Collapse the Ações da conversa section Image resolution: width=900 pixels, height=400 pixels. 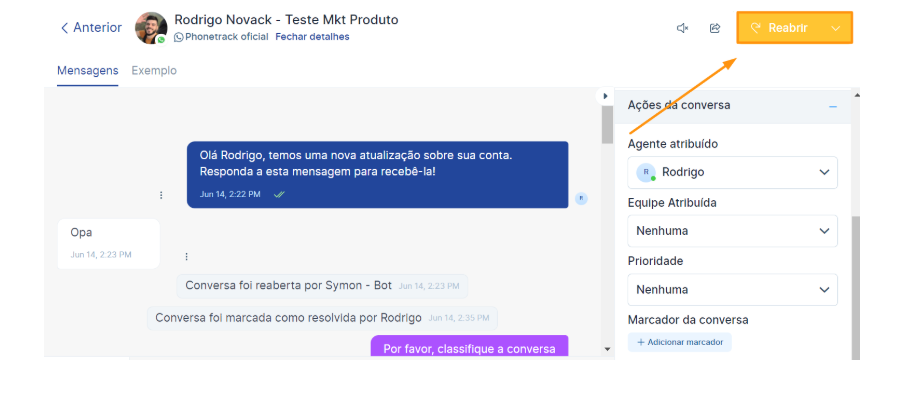[x=832, y=106]
